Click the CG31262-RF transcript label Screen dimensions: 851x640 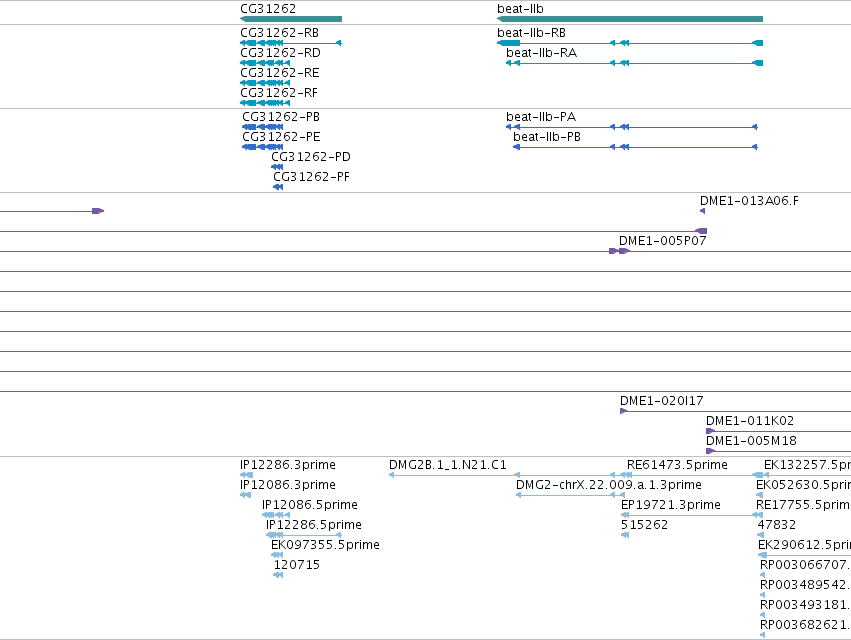279,93
